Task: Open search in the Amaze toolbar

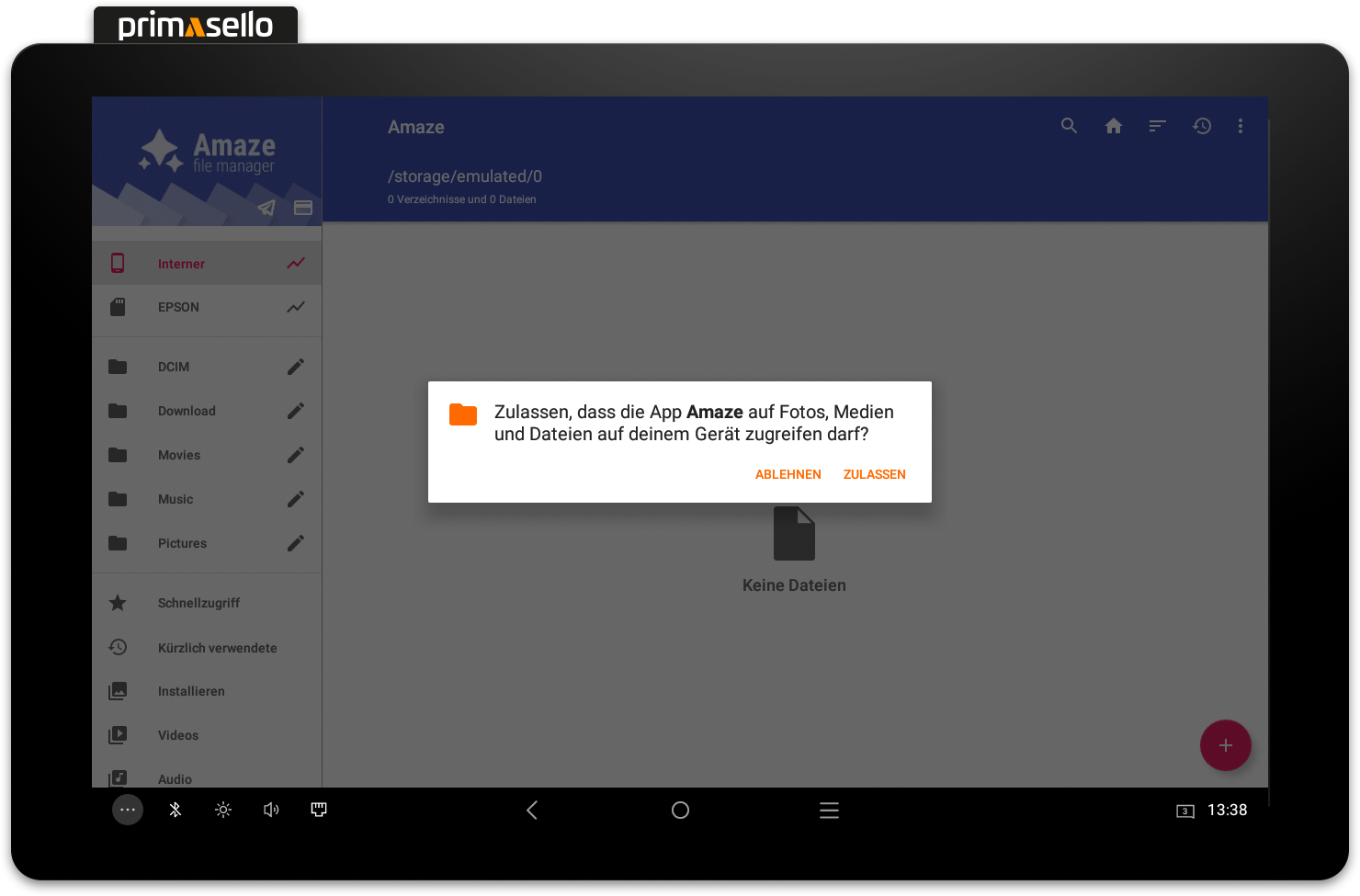Action: click(1069, 125)
